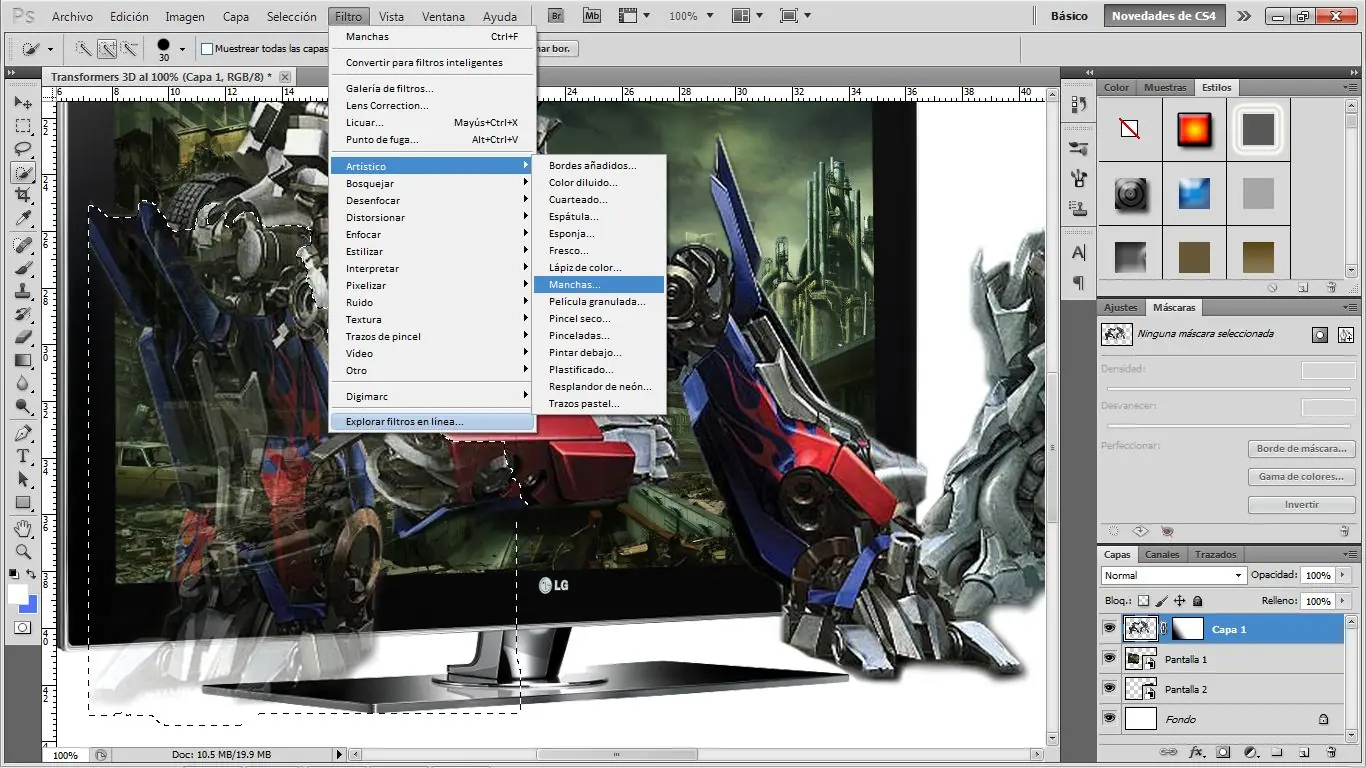This screenshot has height=768, width=1366.
Task: Select the Zoom tool in the toolbox
Action: tap(23, 551)
